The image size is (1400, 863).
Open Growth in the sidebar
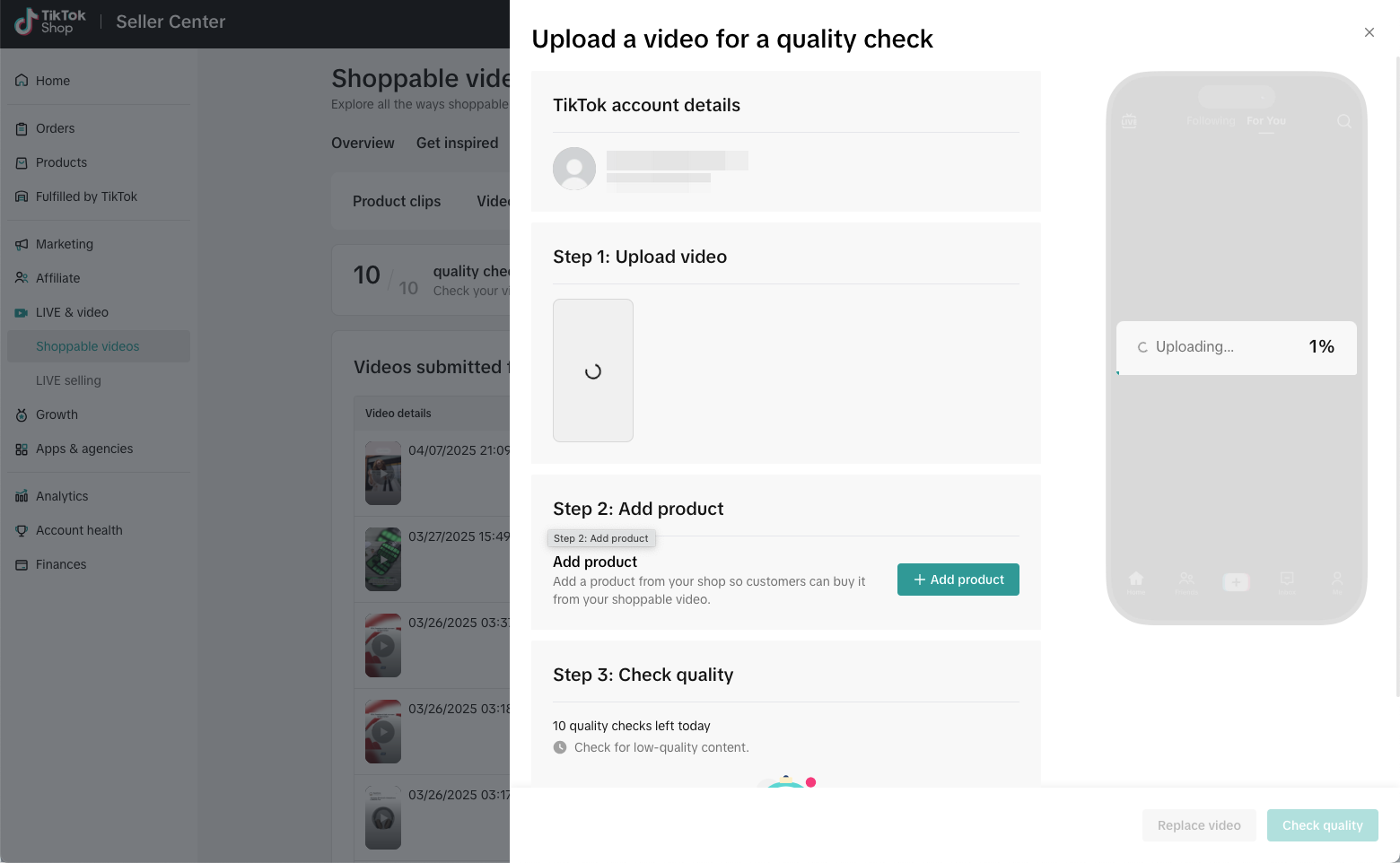[x=57, y=415]
